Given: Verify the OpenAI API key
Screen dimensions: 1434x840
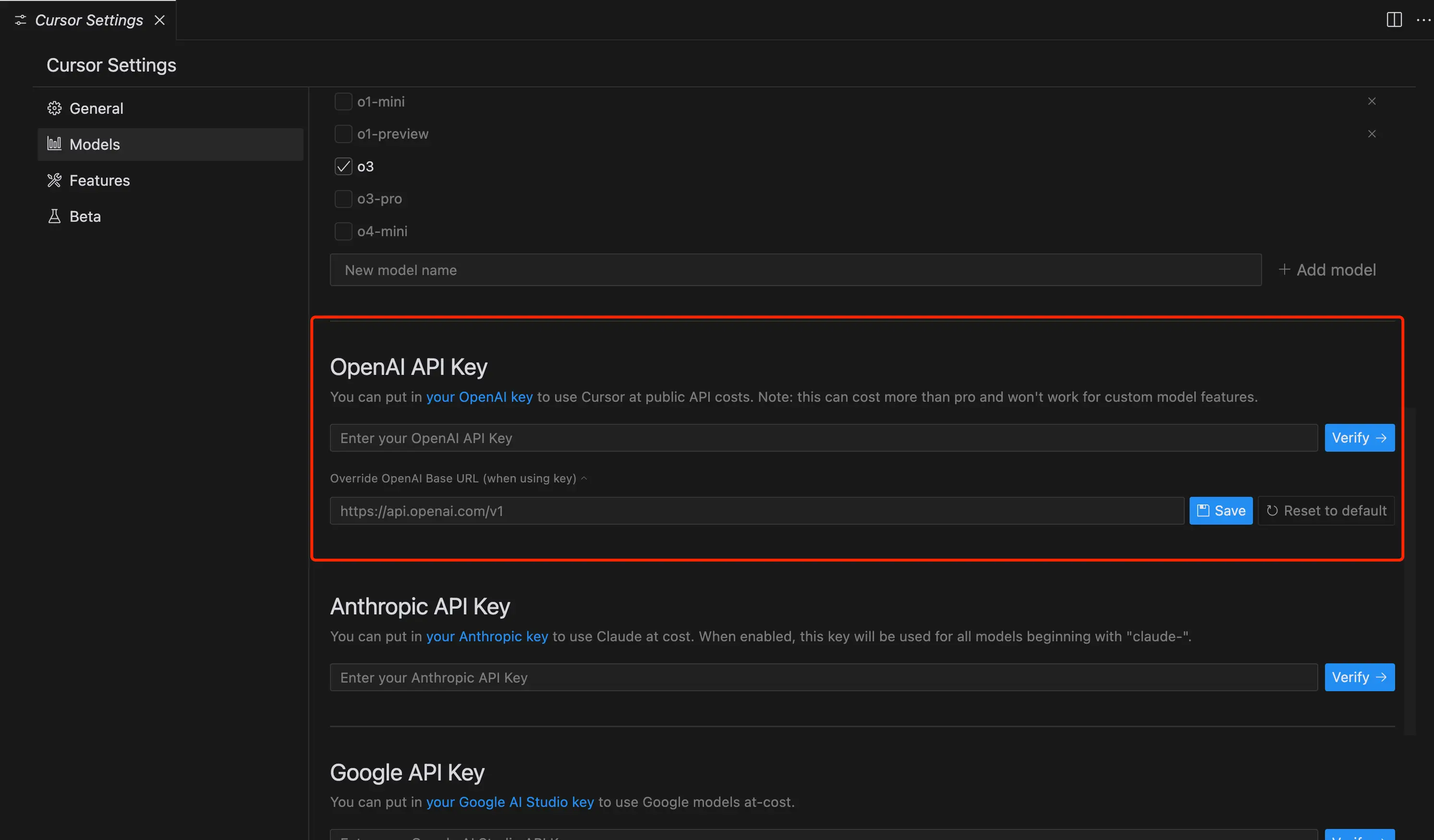Looking at the screenshot, I should click(1359, 438).
